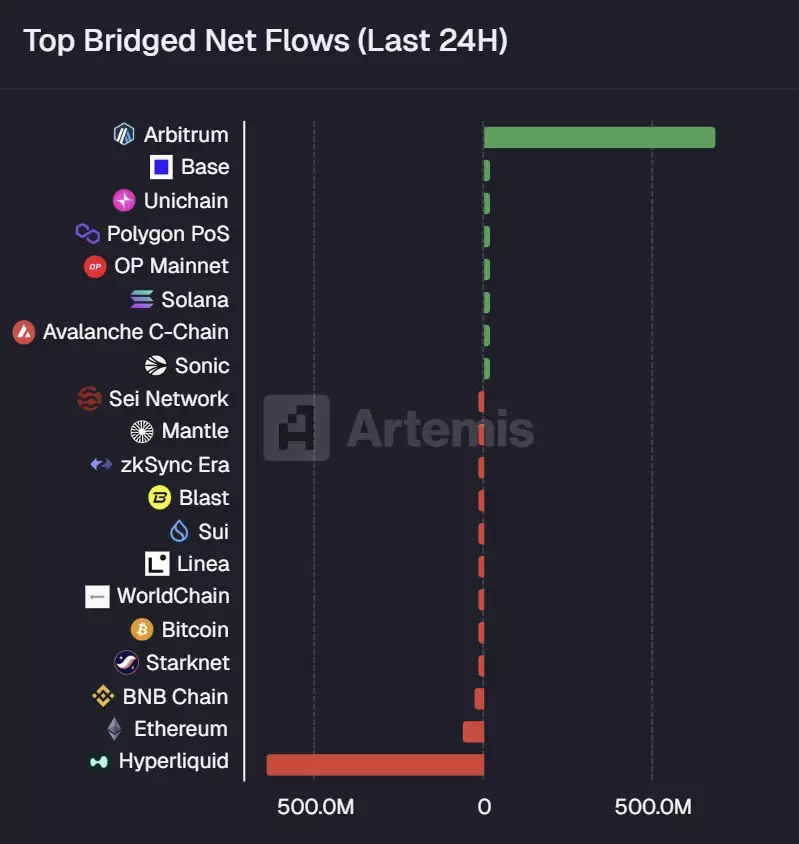Click the Ethereum diamond icon

click(114, 729)
